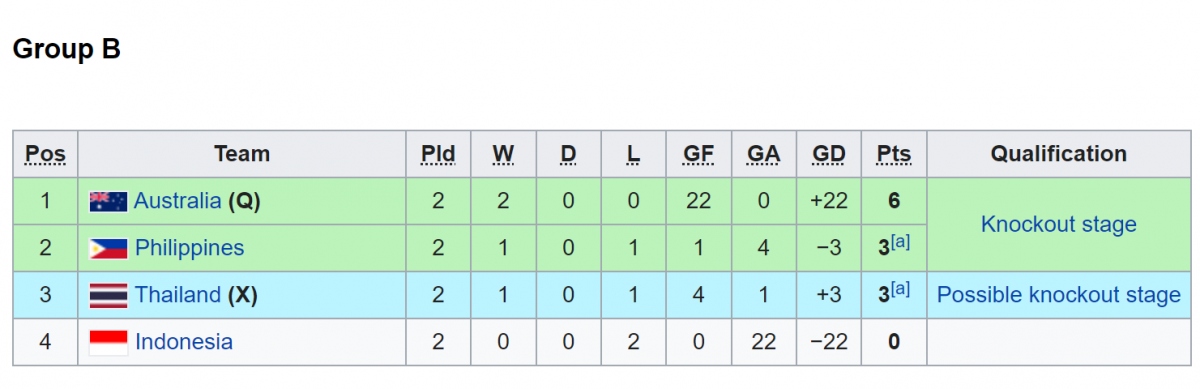Screen dimensions: 1200x389
Task: Click the GF column header abbreviation
Action: point(698,154)
